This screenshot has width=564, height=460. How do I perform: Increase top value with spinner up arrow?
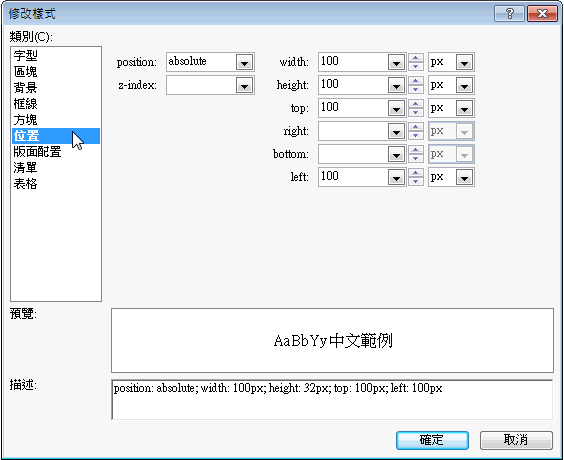pyautogui.click(x=416, y=104)
